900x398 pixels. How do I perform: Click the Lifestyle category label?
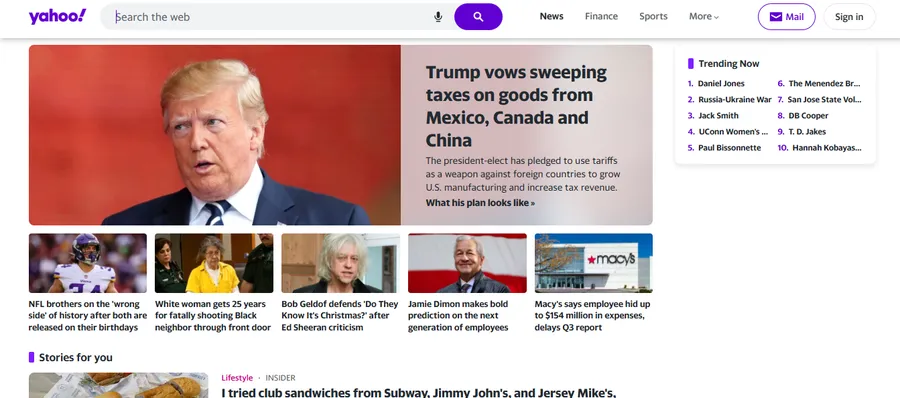(x=237, y=378)
